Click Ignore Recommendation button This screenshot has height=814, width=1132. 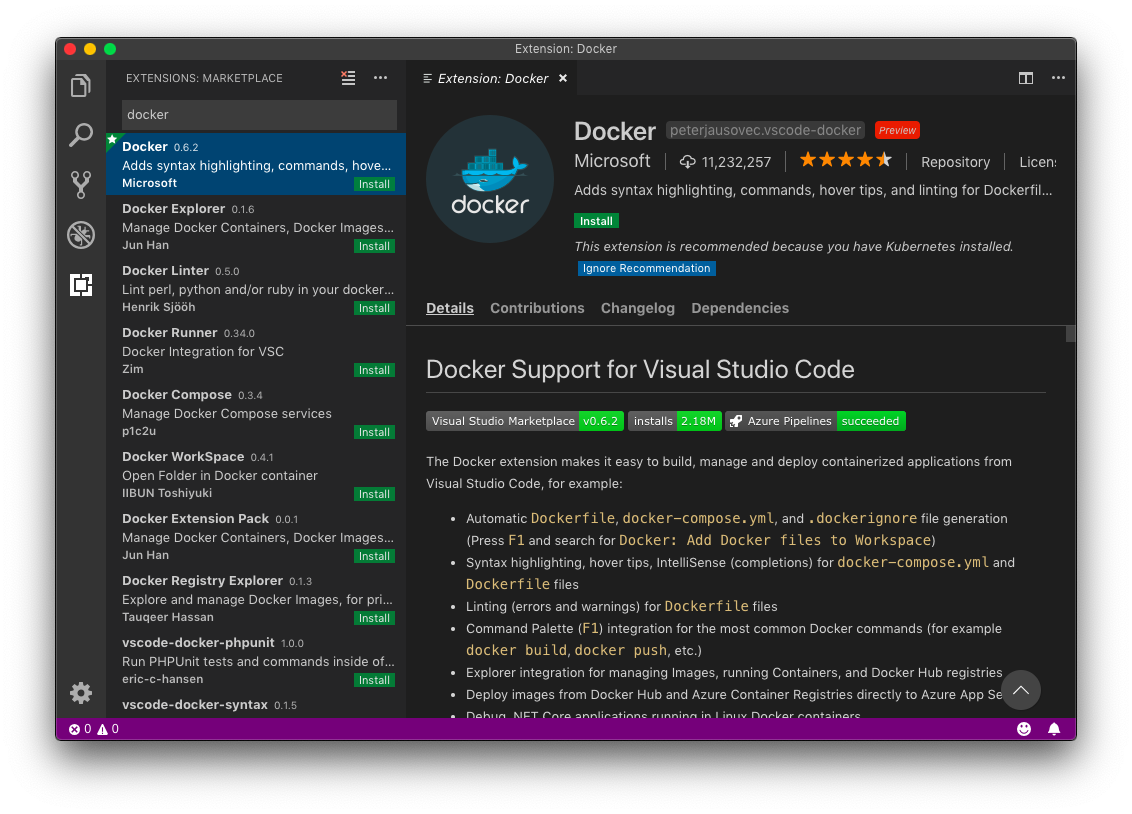click(x=646, y=268)
